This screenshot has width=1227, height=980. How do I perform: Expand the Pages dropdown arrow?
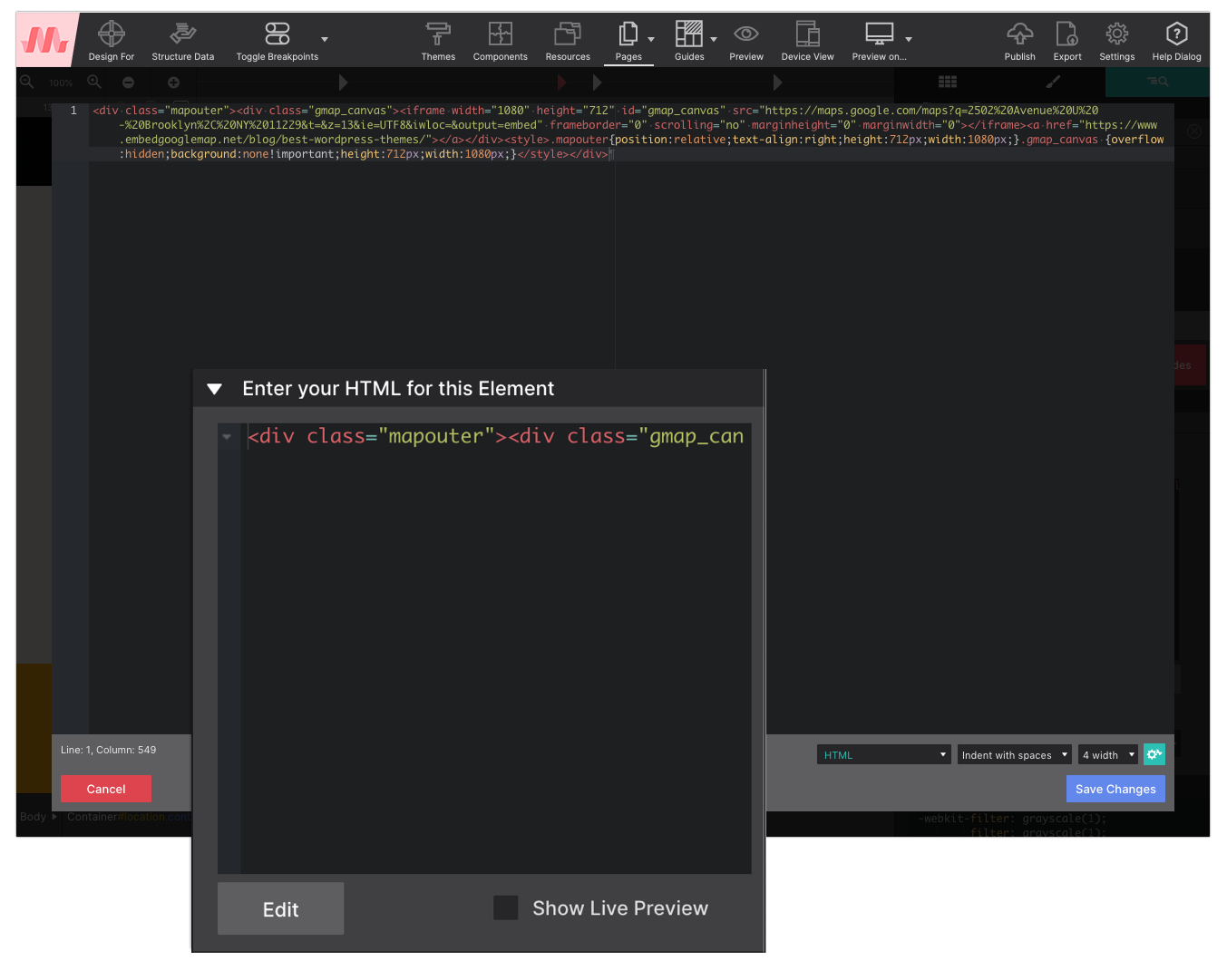pyautogui.click(x=651, y=39)
